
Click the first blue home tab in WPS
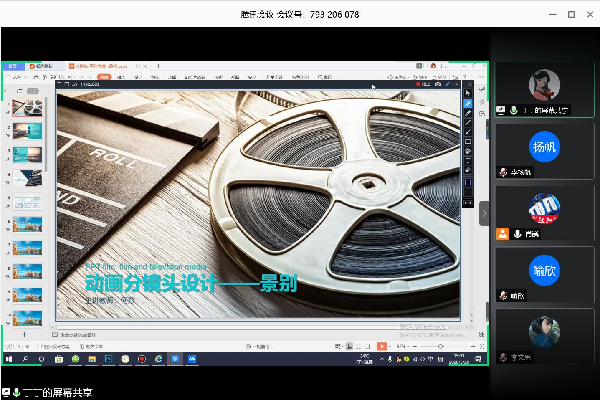[x=13, y=66]
